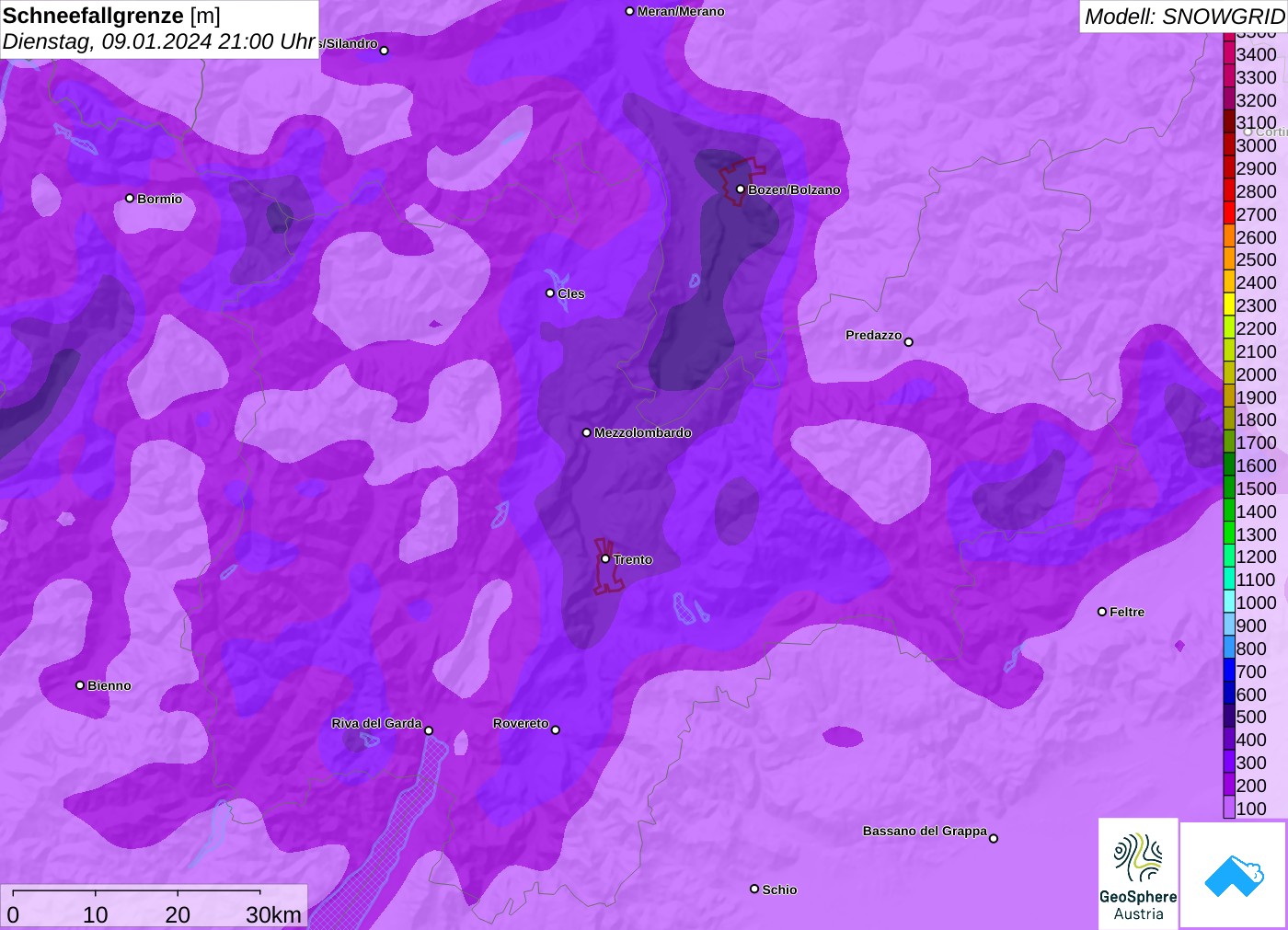Click the 2300 m yellow legend swatch
The image size is (1288, 930).
(1229, 305)
